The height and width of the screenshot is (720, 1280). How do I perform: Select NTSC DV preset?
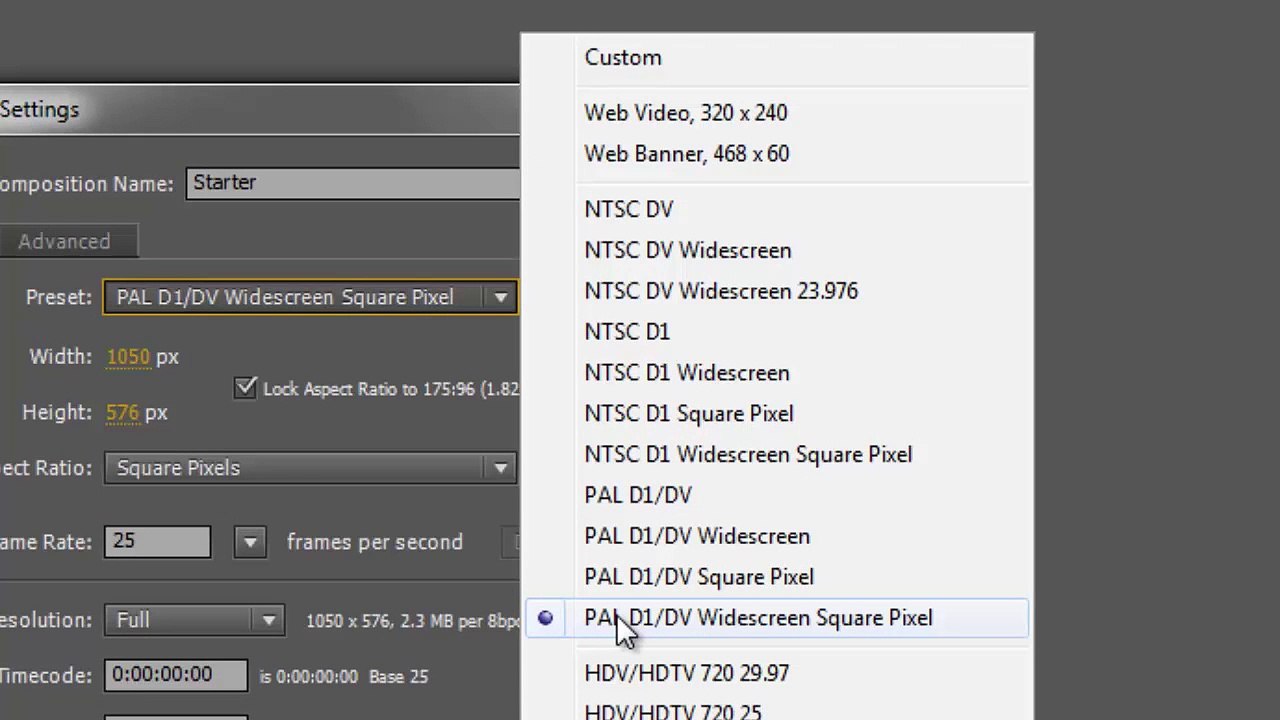click(629, 210)
